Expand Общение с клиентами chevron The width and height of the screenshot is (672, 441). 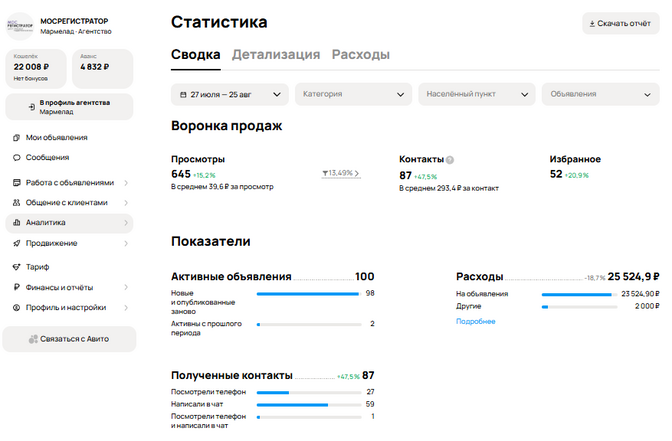pyautogui.click(x=126, y=203)
